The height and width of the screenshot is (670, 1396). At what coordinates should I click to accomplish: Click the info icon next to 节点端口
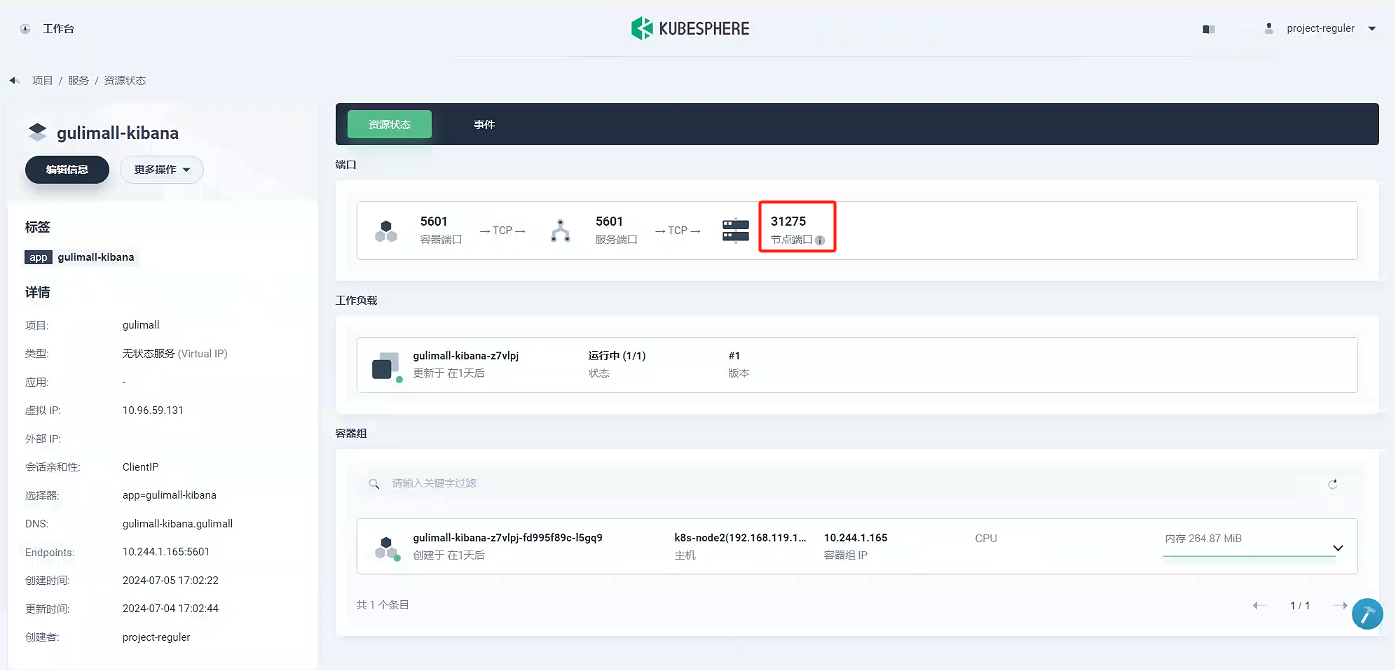[x=820, y=241]
